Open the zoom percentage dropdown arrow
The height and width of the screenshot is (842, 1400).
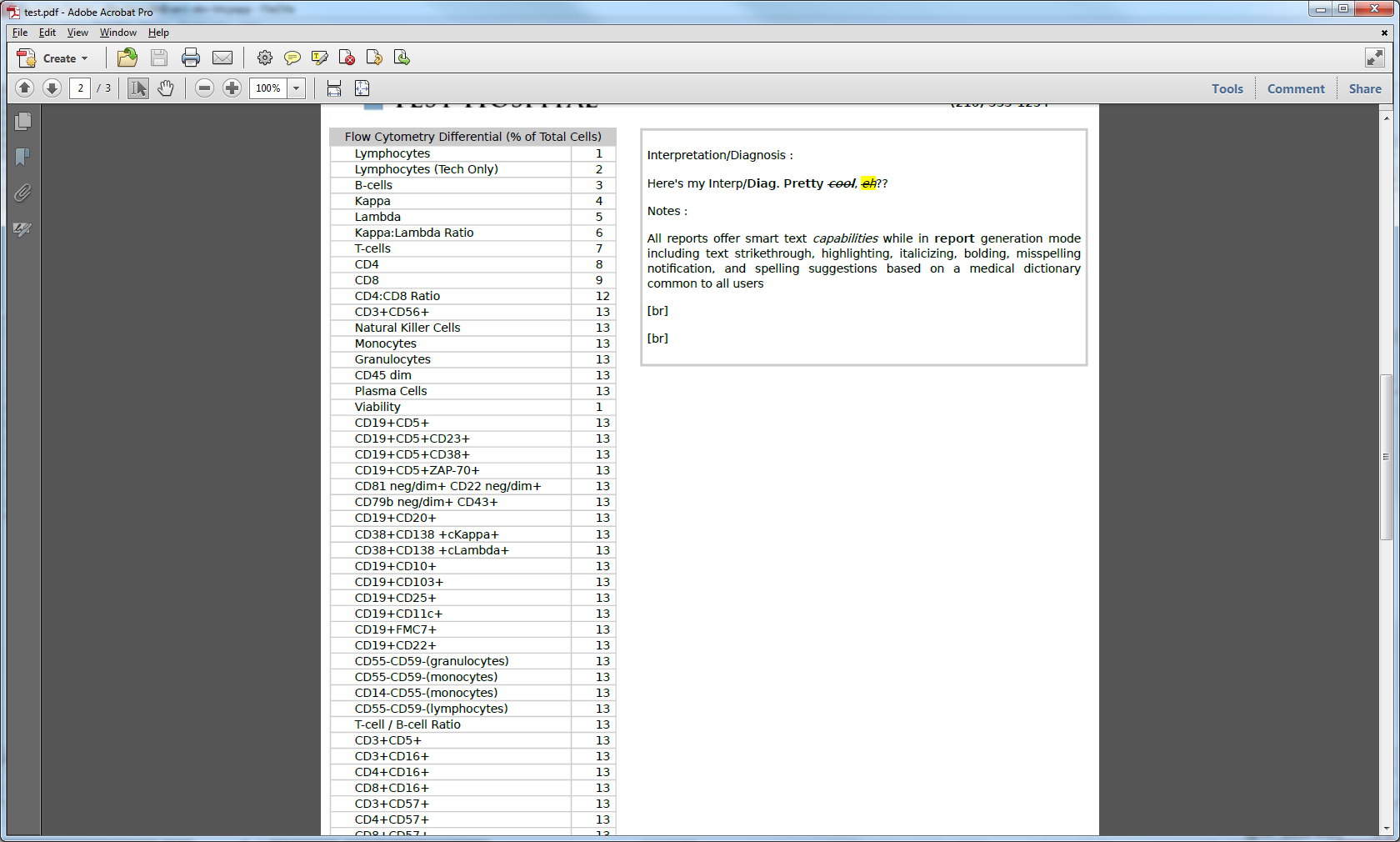point(297,88)
